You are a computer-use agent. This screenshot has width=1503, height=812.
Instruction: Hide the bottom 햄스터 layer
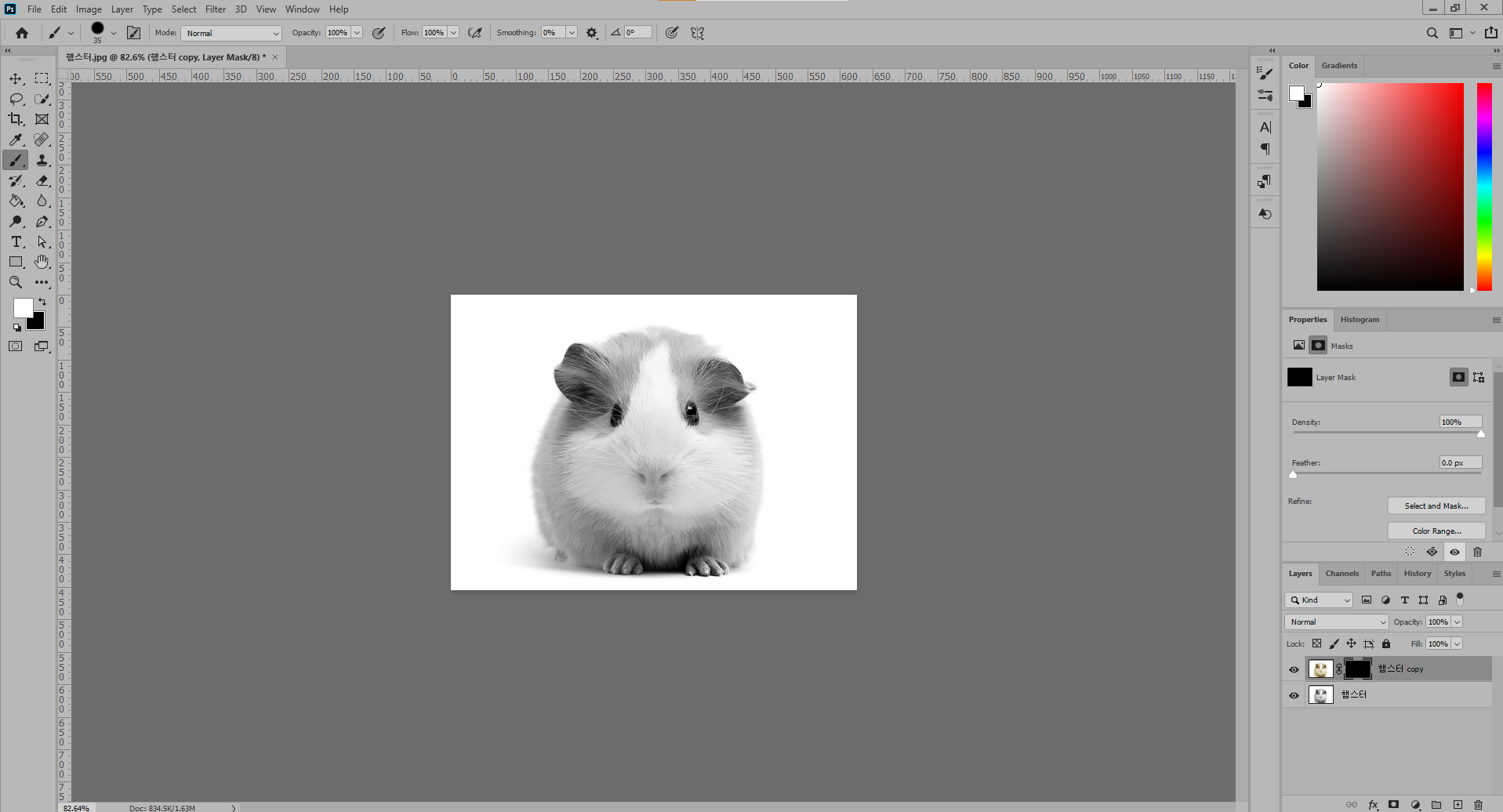pos(1294,695)
